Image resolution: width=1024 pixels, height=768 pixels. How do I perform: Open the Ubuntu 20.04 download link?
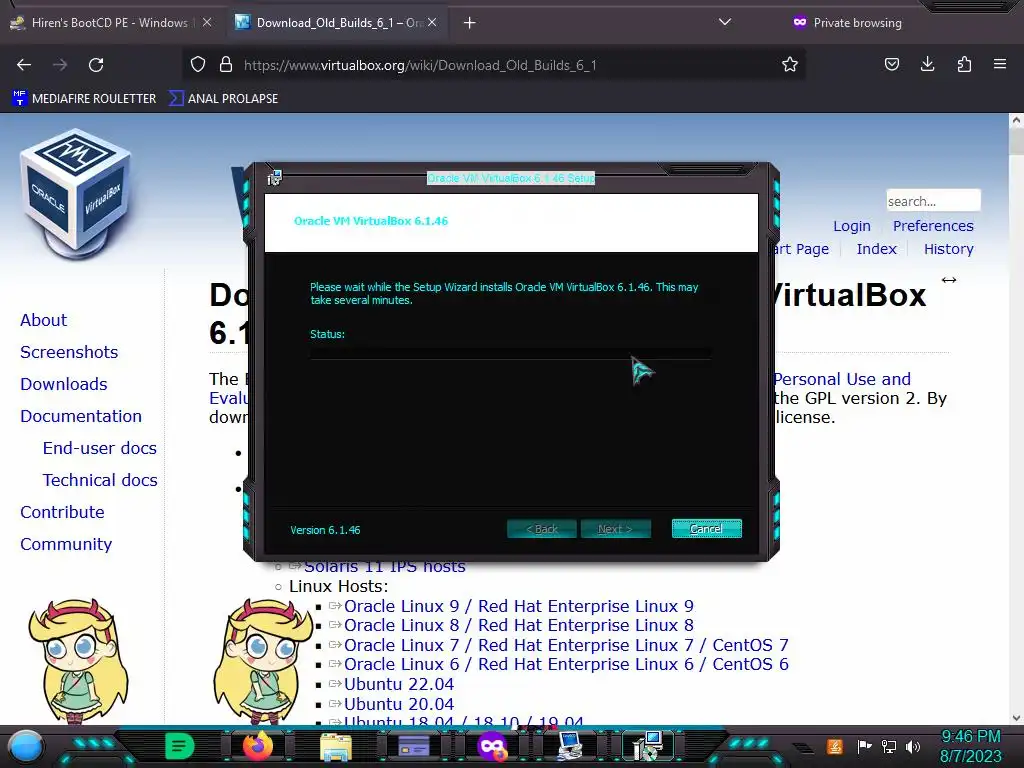coord(398,704)
